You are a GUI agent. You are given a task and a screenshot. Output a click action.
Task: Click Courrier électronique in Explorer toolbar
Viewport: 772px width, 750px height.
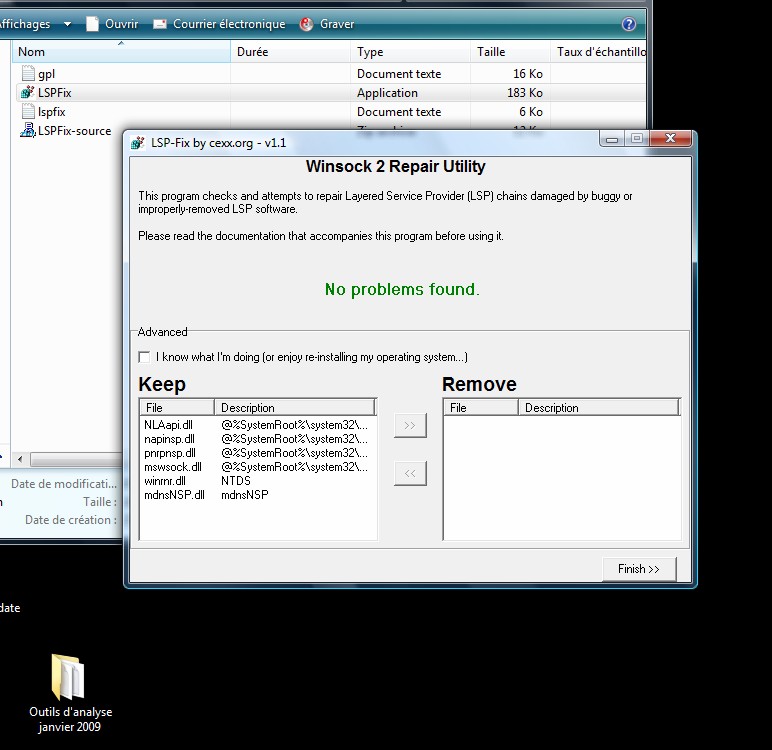(x=219, y=24)
